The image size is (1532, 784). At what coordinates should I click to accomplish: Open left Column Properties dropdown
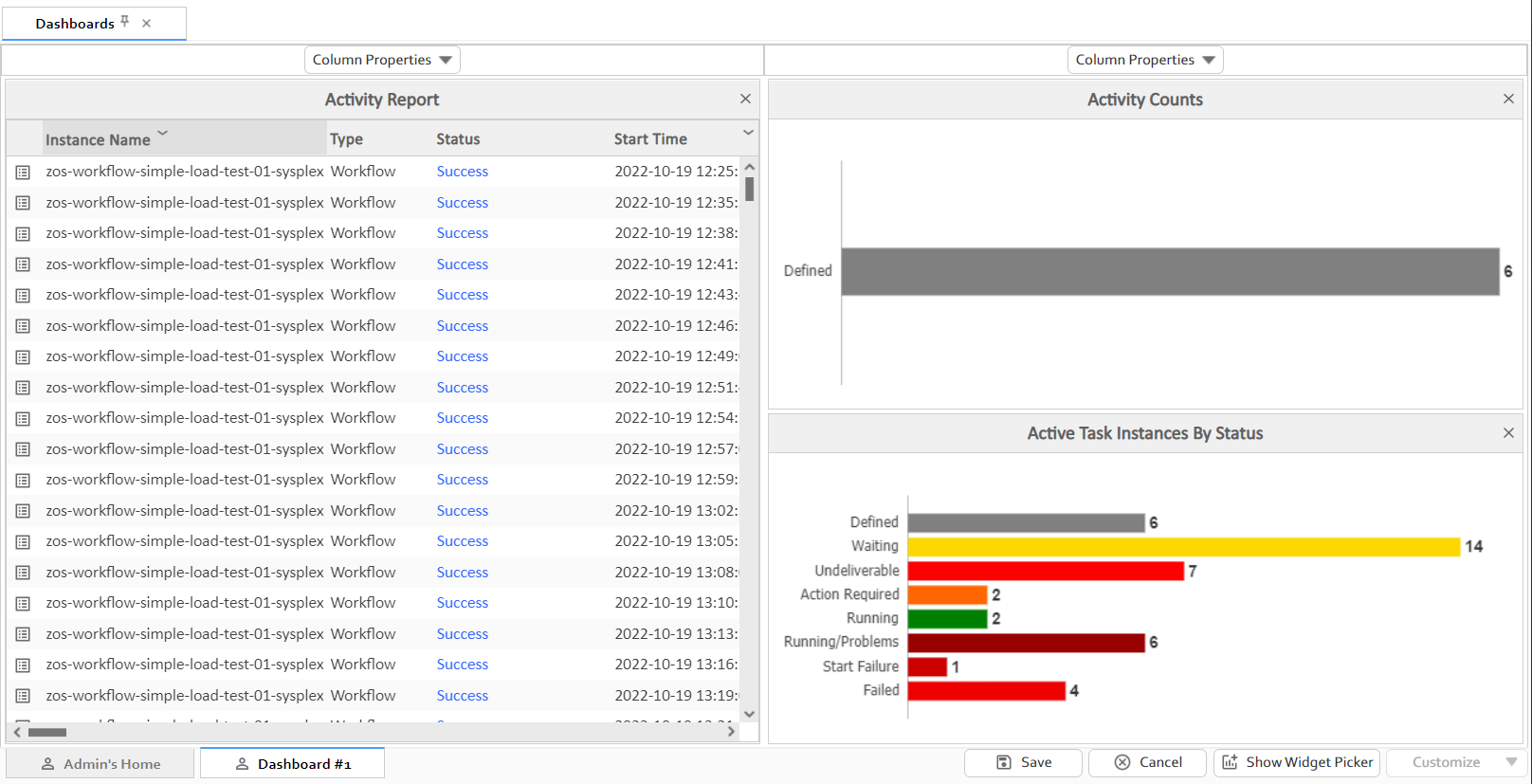382,60
